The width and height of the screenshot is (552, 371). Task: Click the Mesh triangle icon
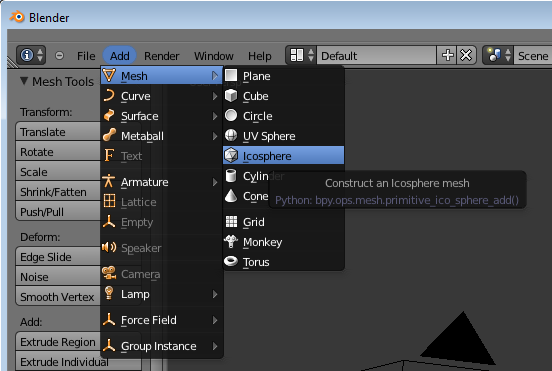pos(109,75)
